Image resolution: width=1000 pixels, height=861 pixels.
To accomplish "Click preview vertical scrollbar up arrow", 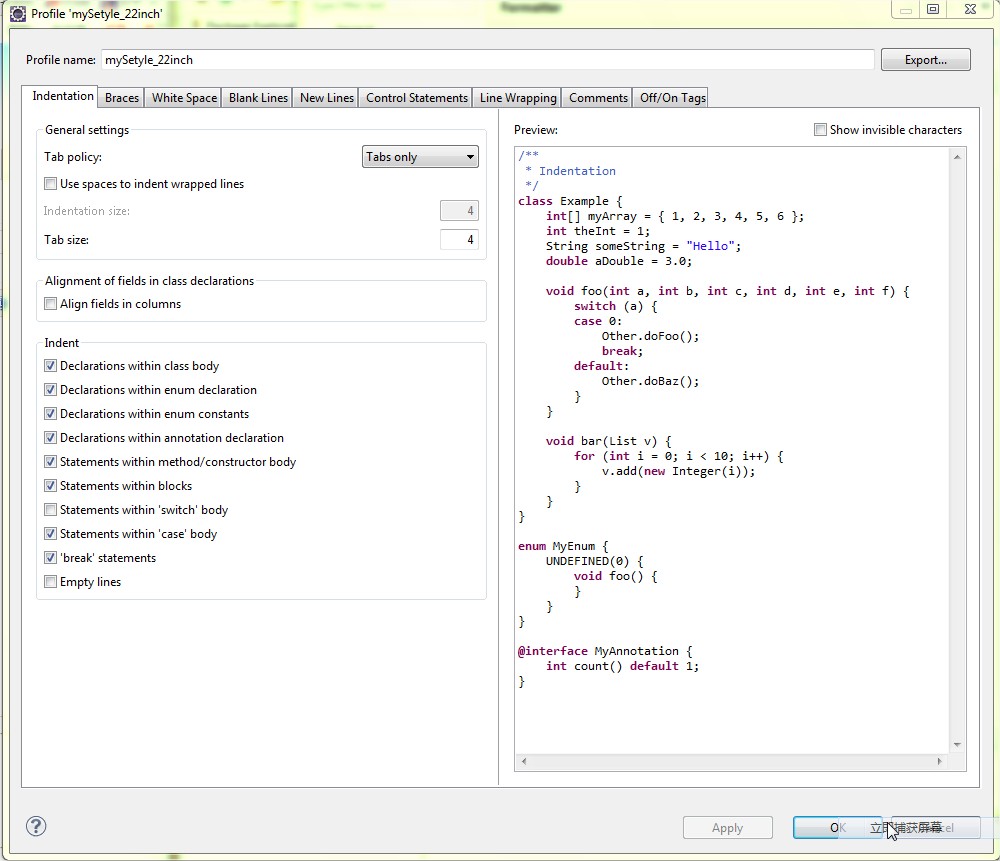I will tap(957, 157).
